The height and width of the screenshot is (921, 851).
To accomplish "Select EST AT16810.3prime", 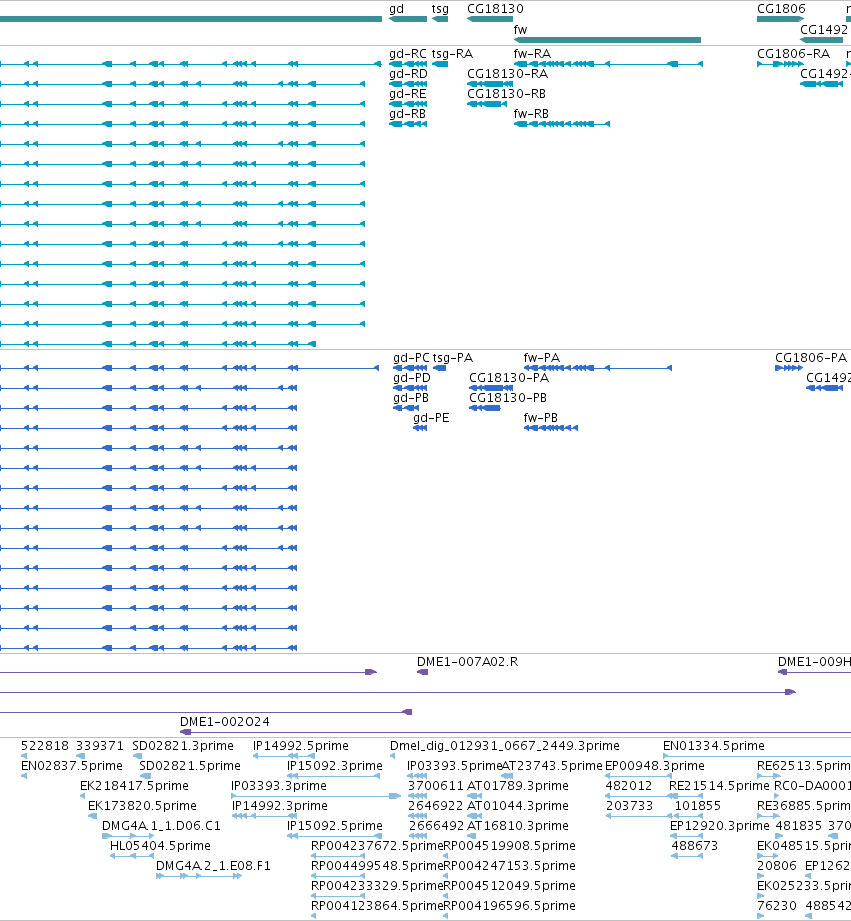I will pyautogui.click(x=518, y=826).
